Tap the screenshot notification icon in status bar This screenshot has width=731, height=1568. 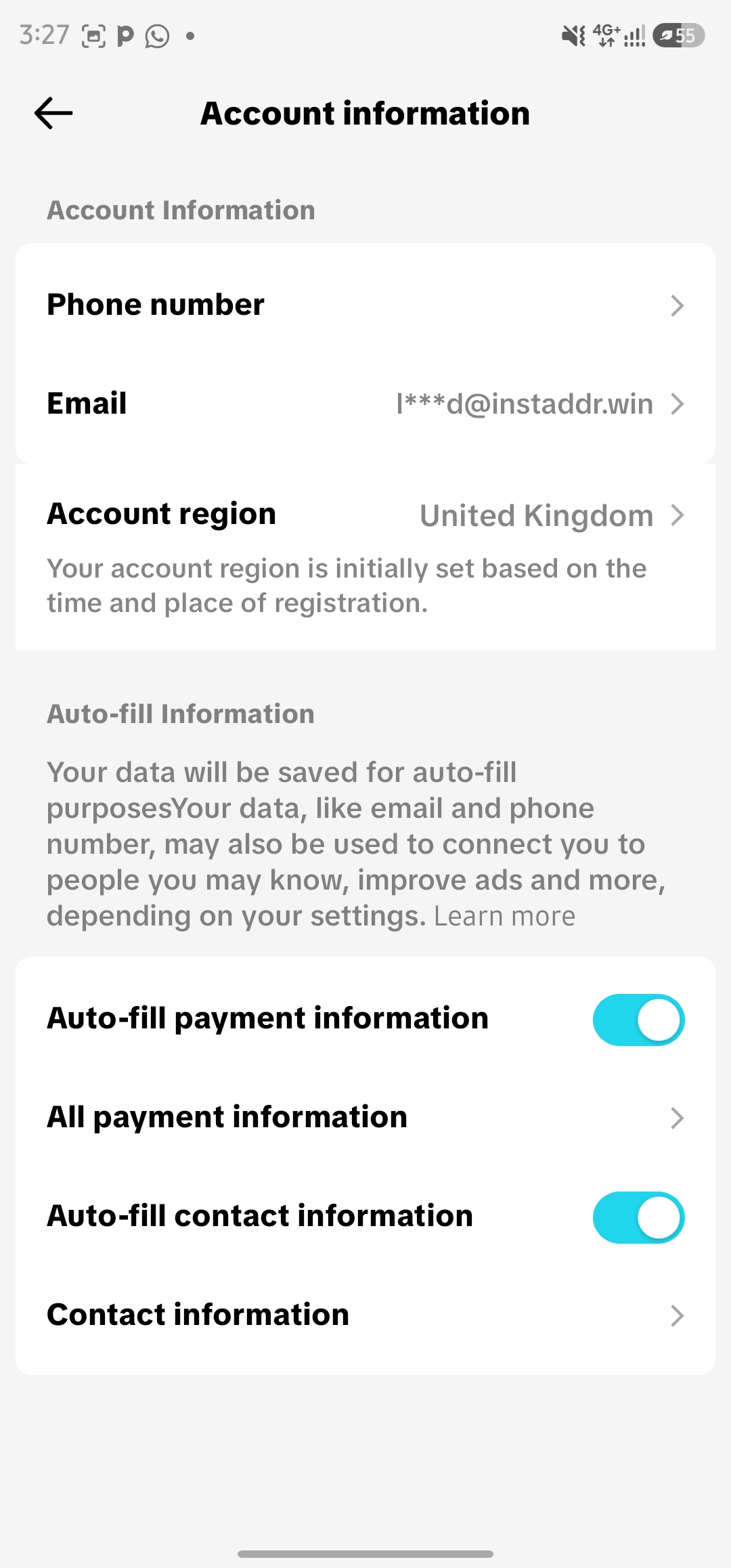pyautogui.click(x=94, y=36)
